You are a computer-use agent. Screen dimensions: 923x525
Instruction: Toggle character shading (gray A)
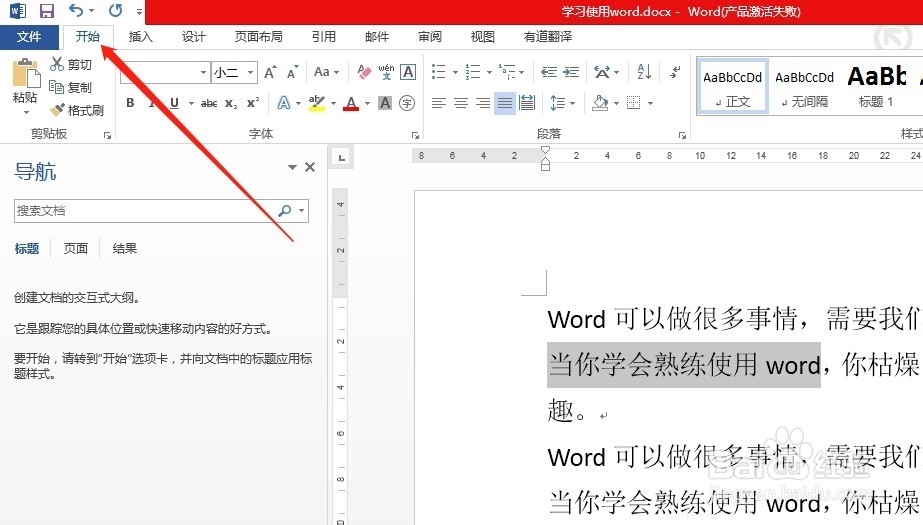pos(385,103)
